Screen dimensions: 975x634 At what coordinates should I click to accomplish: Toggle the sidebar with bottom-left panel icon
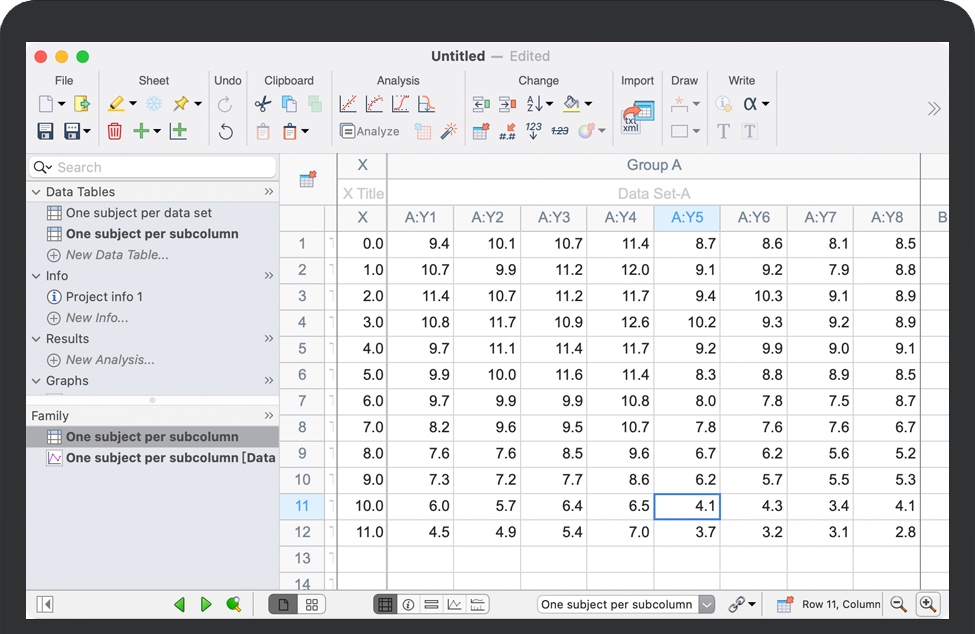pos(45,604)
